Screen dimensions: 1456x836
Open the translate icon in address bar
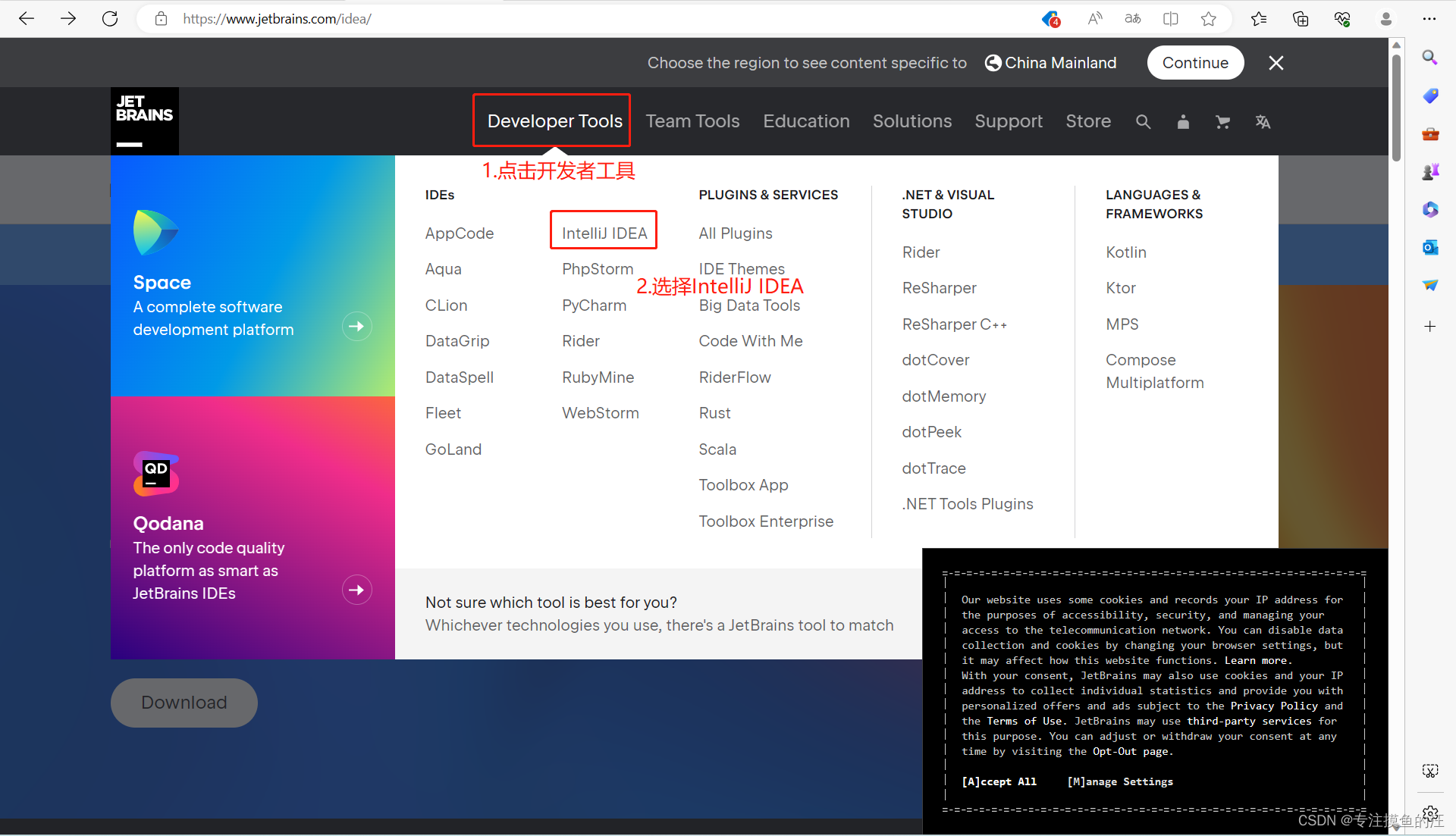click(x=1132, y=19)
